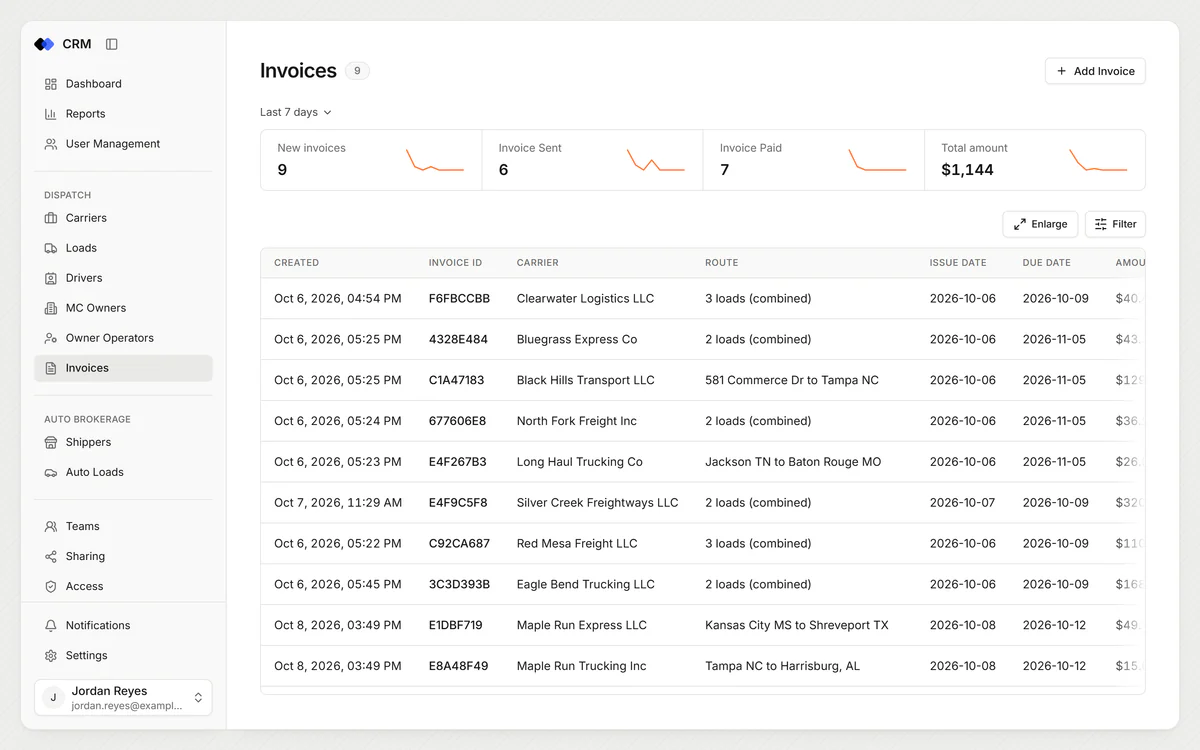
Task: Click the Notifications bell icon
Action: pyautogui.click(x=51, y=625)
